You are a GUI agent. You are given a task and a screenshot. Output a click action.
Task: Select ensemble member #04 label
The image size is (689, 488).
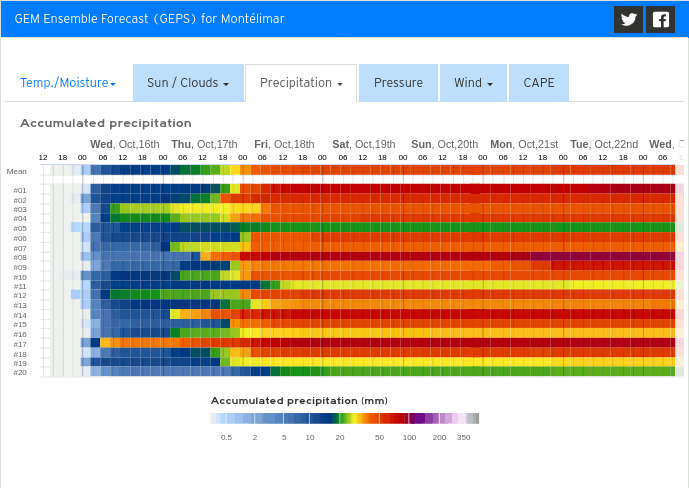point(20,218)
